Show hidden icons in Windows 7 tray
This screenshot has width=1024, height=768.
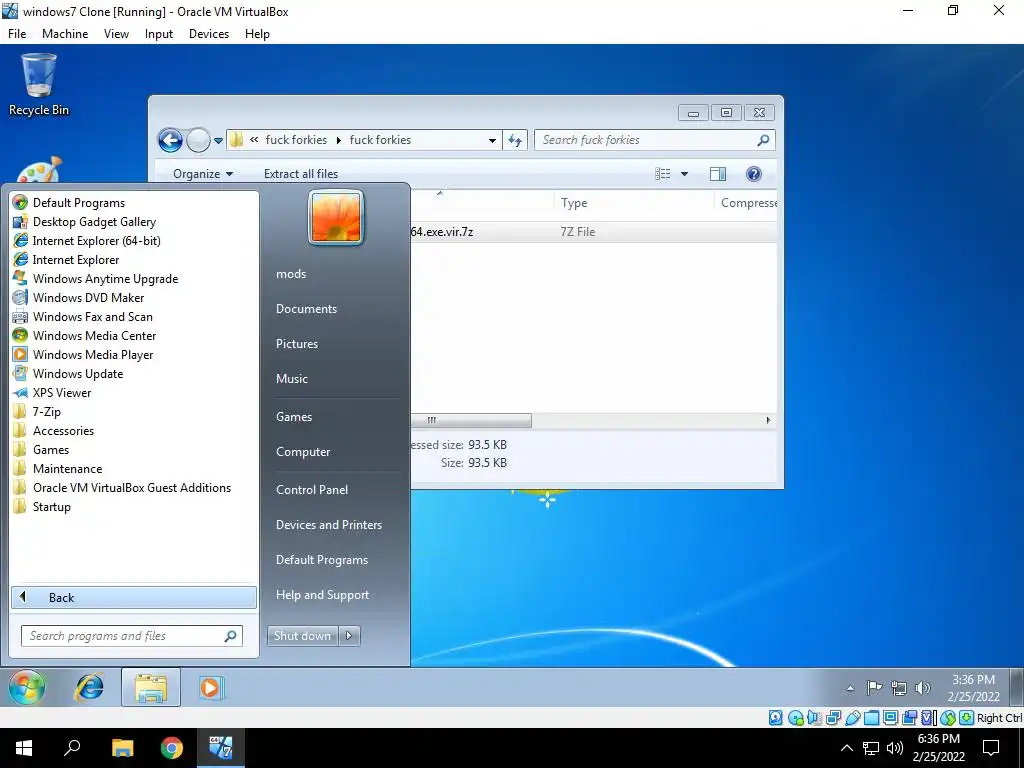click(850, 688)
